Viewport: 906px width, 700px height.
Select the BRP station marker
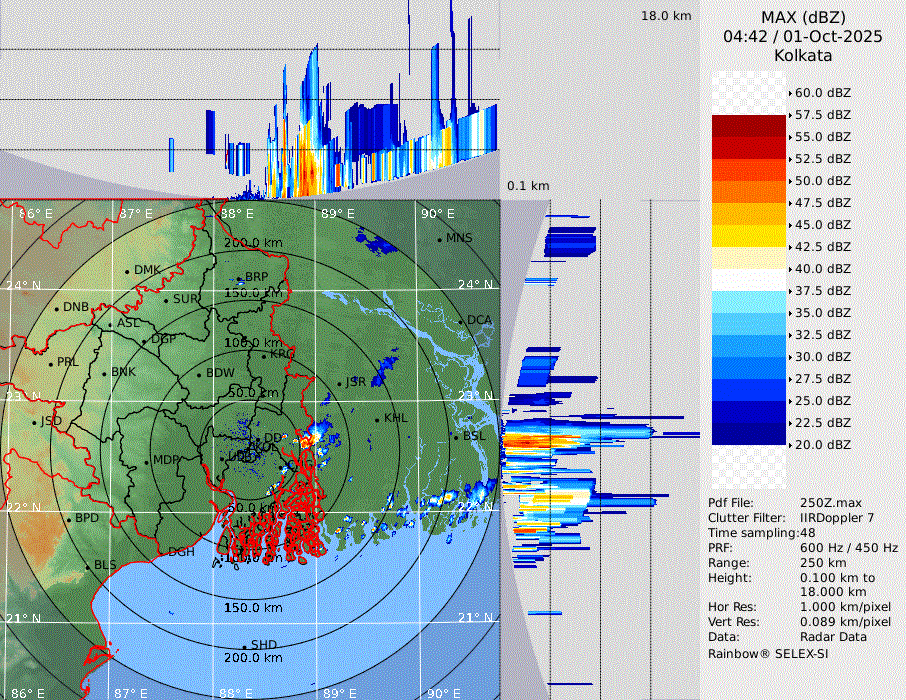click(x=239, y=278)
